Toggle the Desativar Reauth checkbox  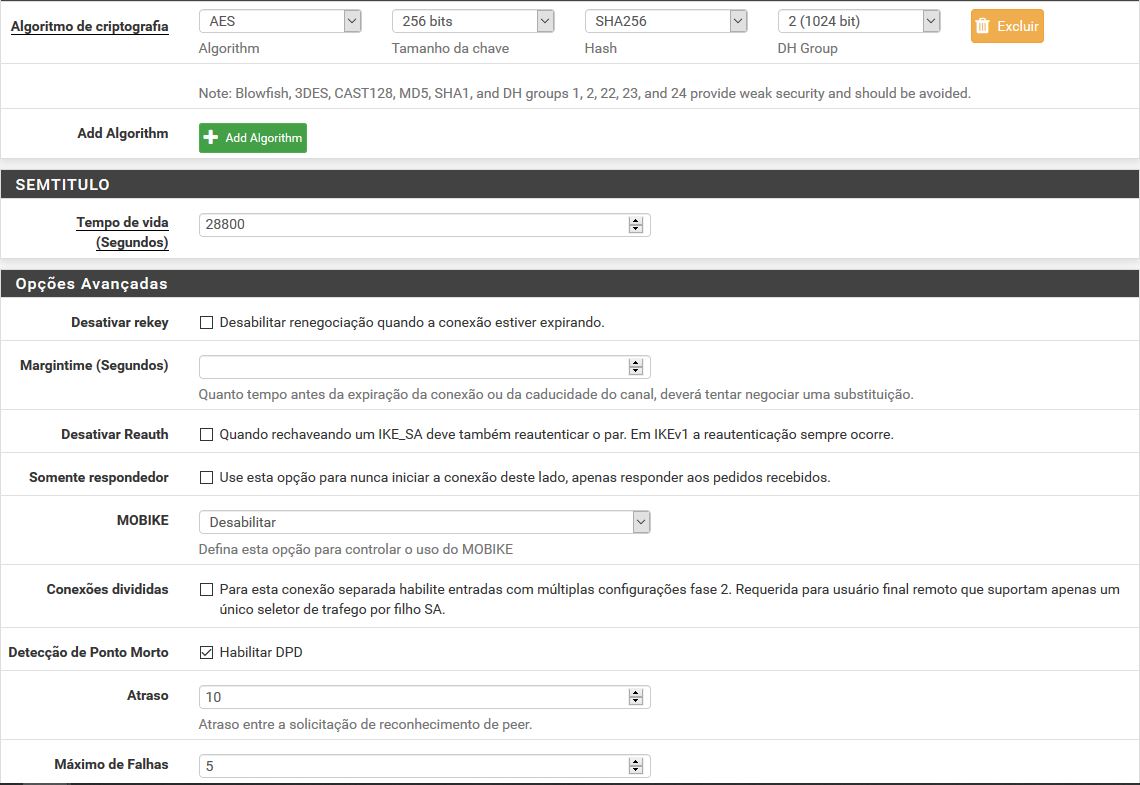coord(207,435)
